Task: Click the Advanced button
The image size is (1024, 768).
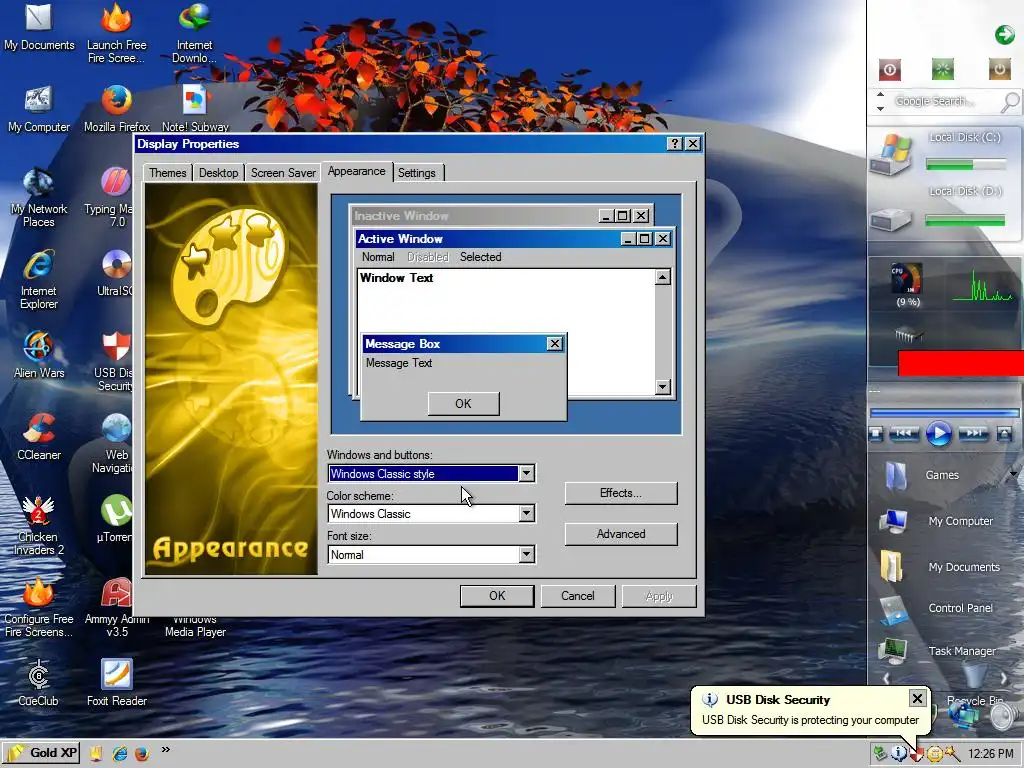Action: tap(620, 534)
